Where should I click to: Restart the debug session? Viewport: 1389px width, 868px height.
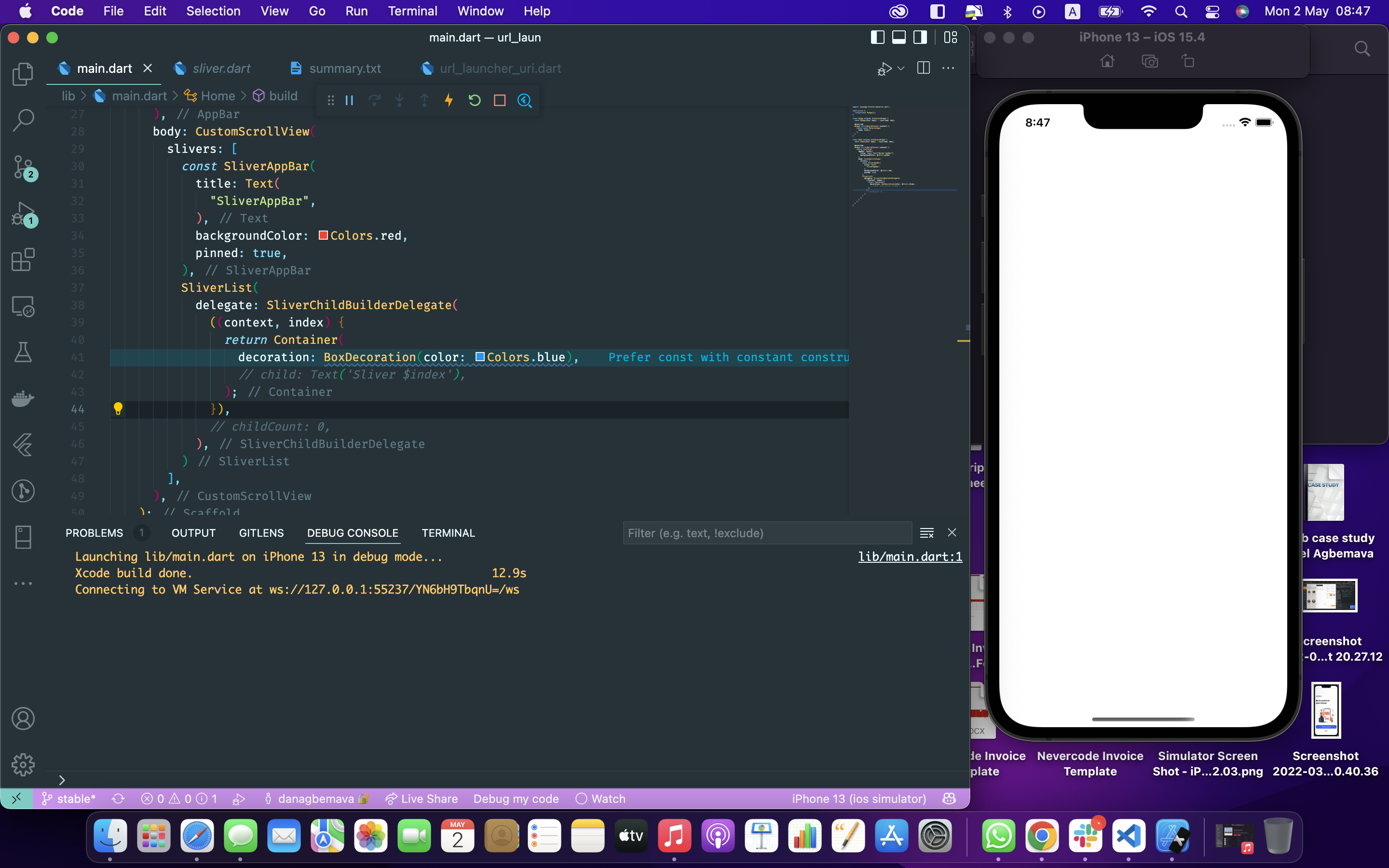tap(474, 100)
